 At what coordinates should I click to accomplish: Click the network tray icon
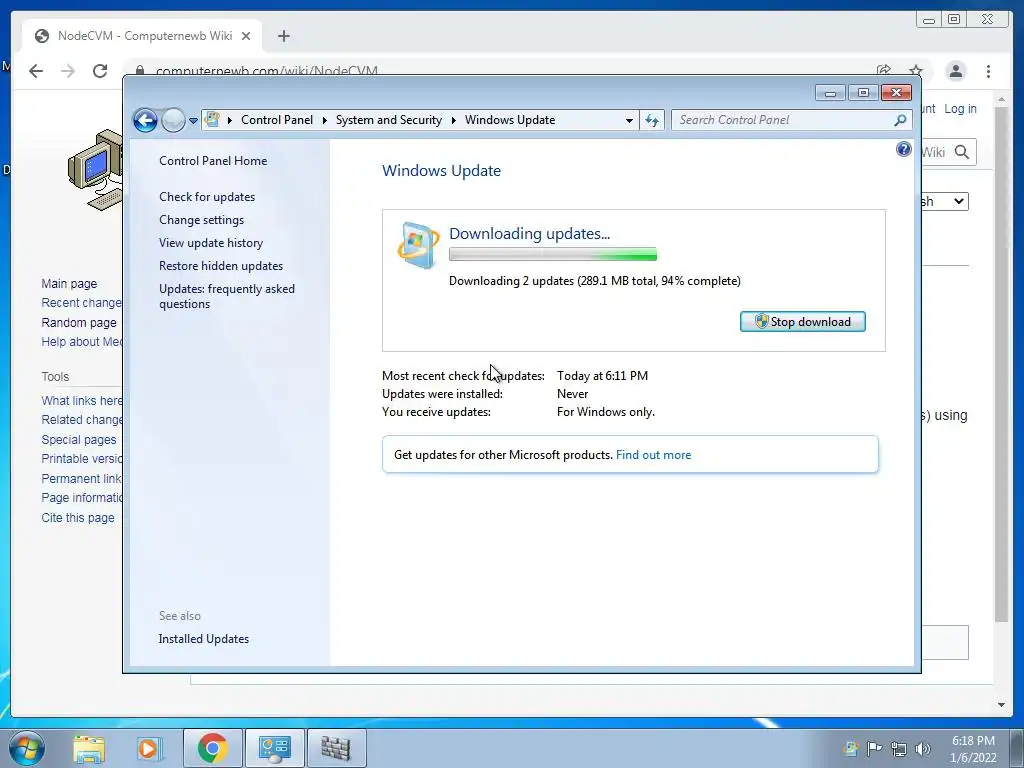click(x=899, y=748)
